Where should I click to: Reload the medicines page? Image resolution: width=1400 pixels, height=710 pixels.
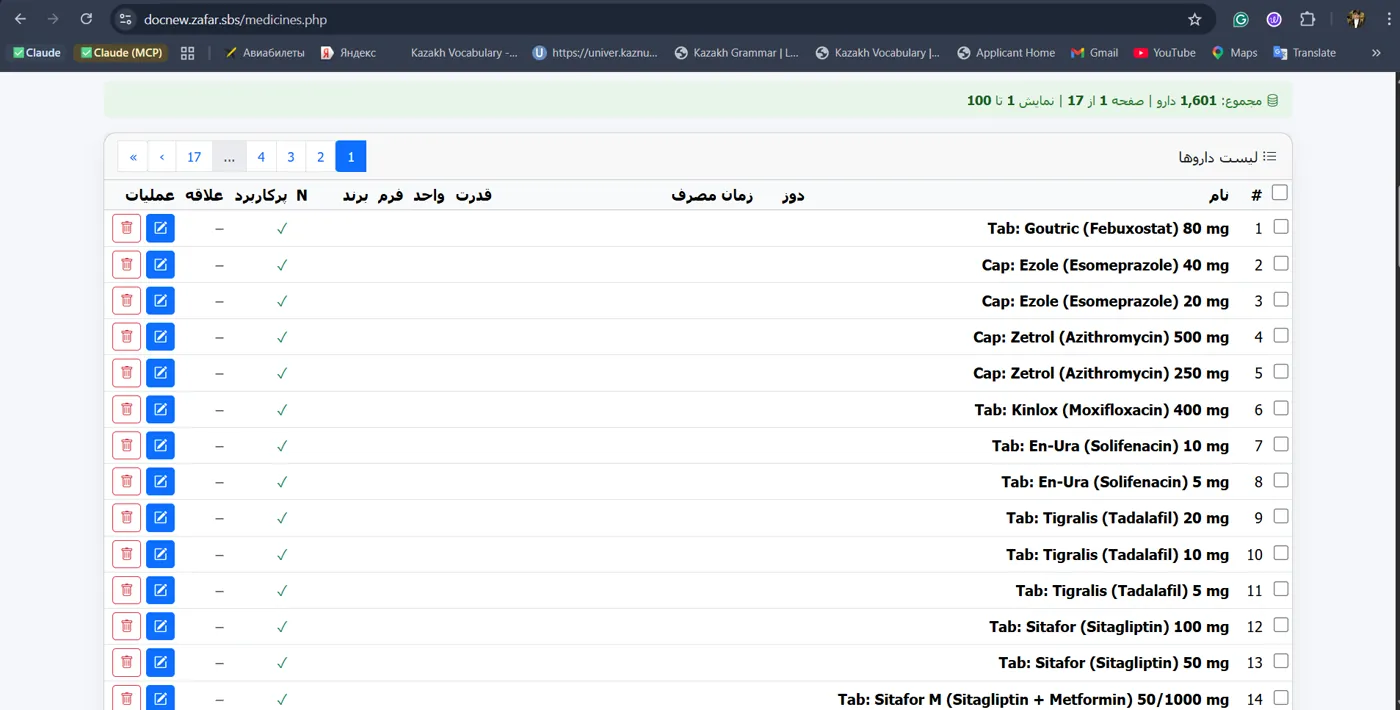coord(86,19)
